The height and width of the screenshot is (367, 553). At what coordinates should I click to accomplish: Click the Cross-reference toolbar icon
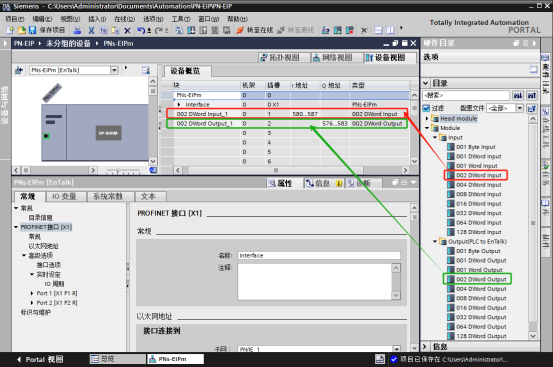click(364, 30)
